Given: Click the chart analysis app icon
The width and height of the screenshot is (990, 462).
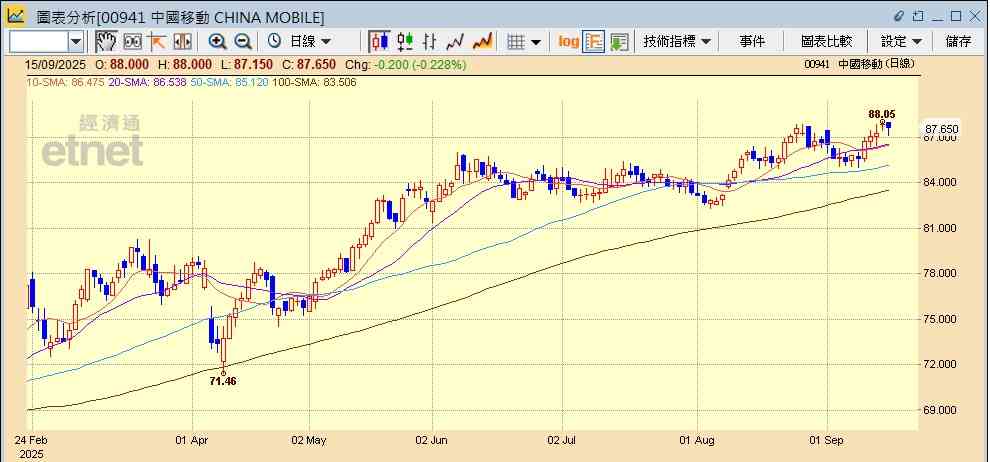Looking at the screenshot, I should (15, 15).
